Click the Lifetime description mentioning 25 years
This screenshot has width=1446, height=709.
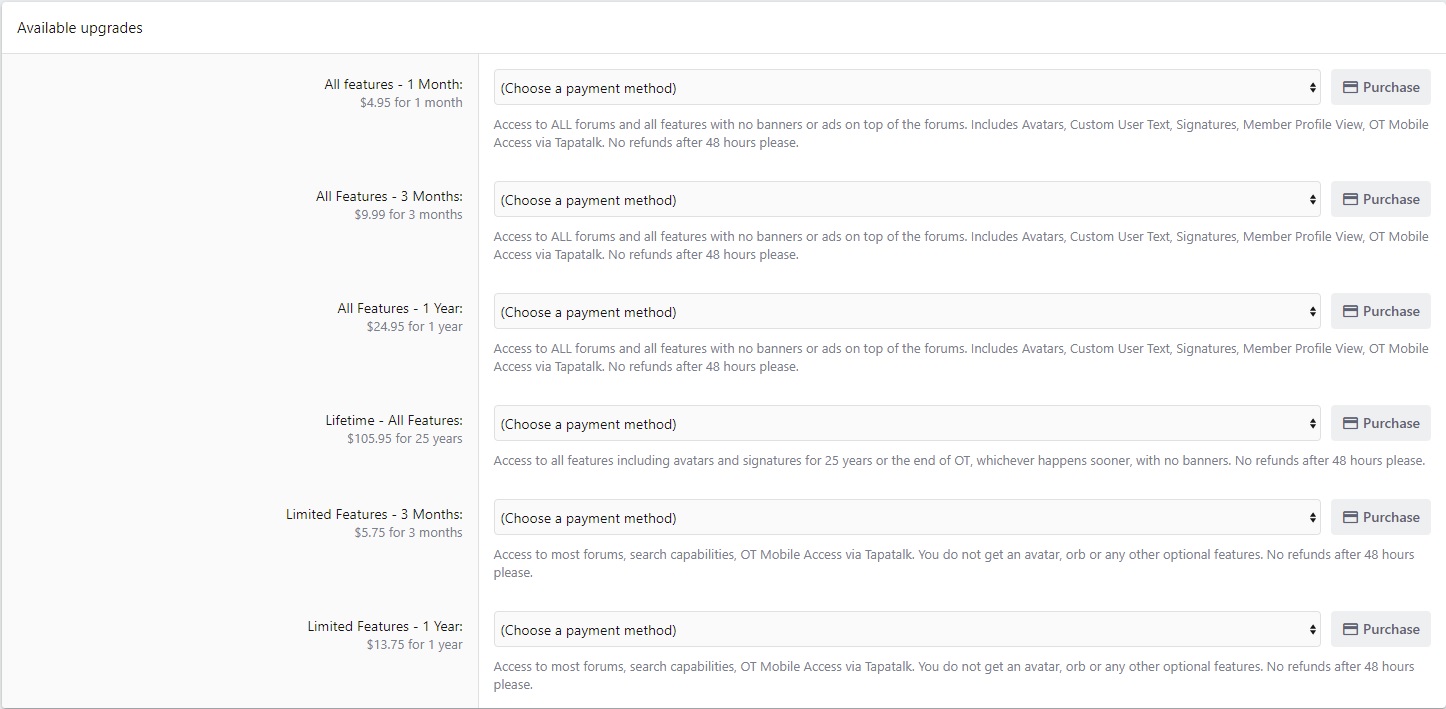click(959, 461)
